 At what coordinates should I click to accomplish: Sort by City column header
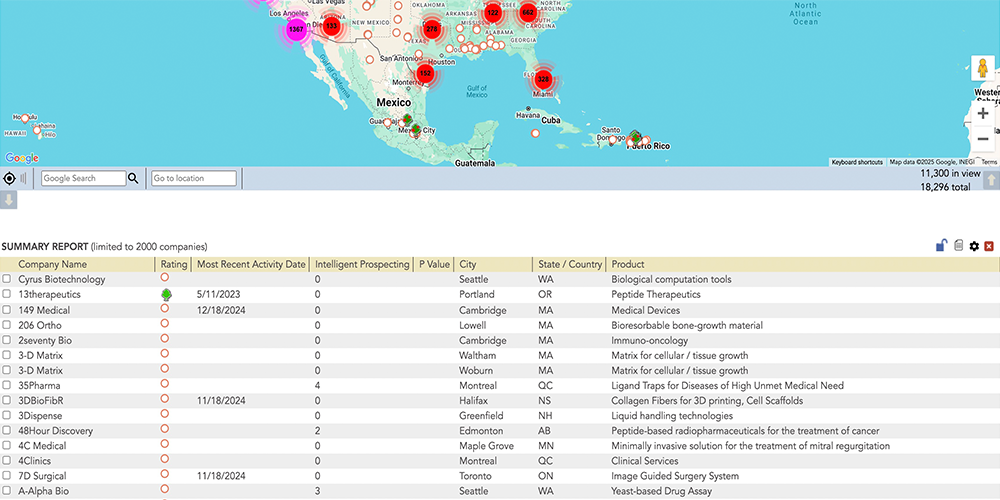click(467, 264)
